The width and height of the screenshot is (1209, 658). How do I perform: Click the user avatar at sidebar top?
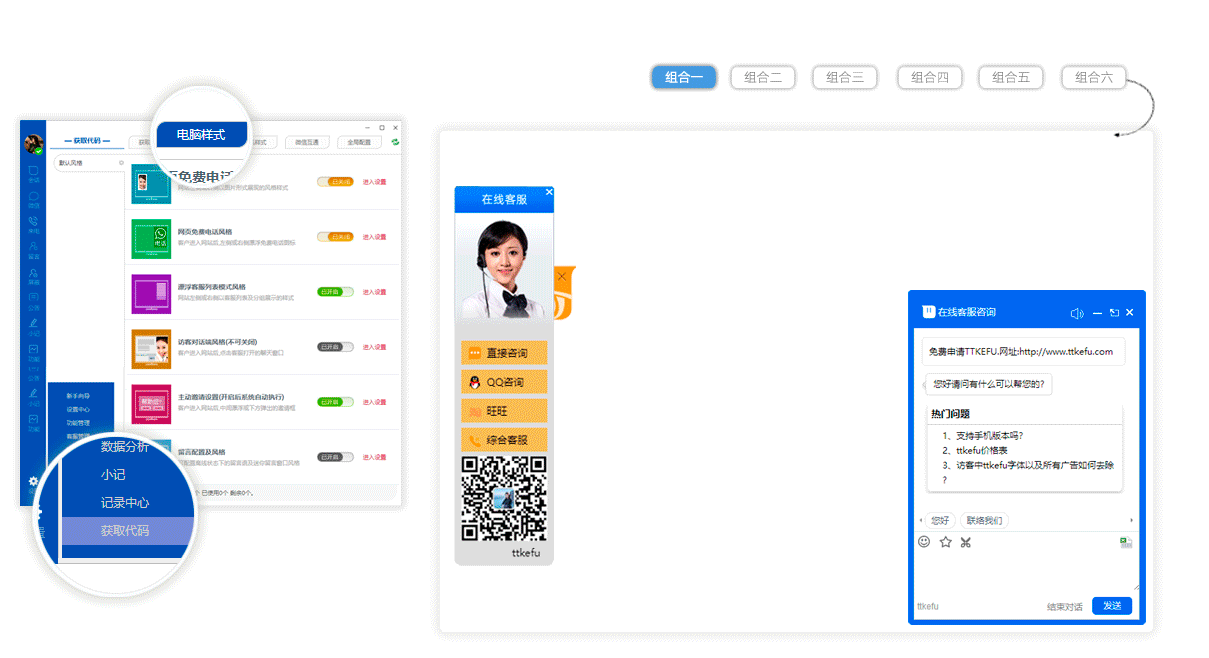coord(34,143)
